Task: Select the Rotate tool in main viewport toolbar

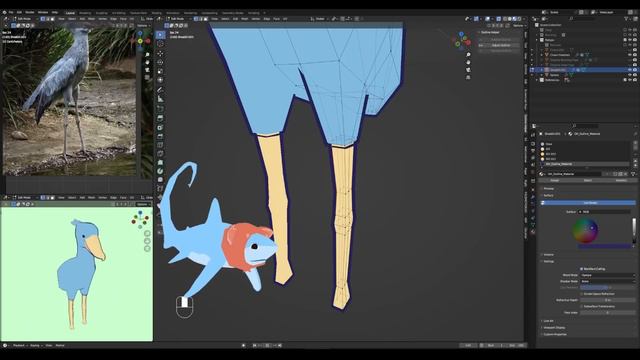Action: point(160,62)
